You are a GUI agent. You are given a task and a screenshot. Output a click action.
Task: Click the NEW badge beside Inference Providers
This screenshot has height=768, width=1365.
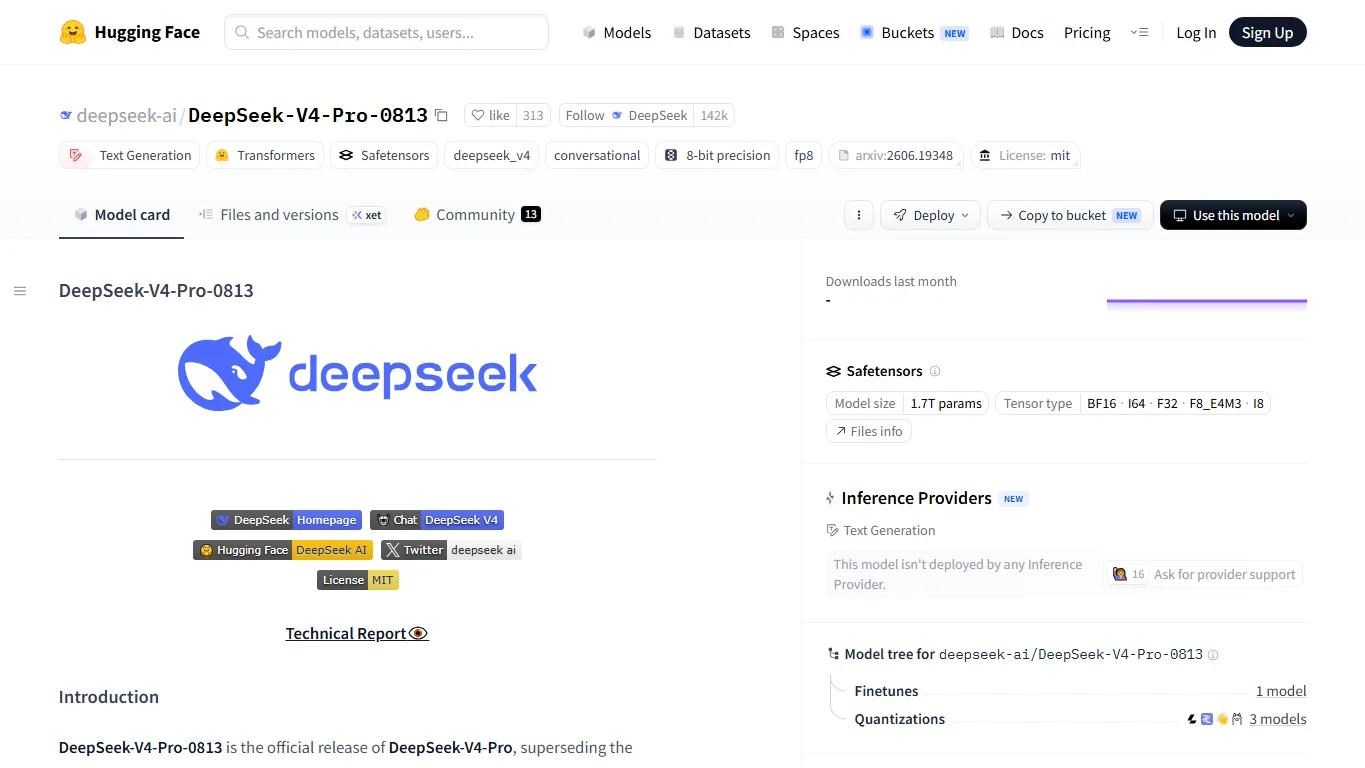coord(1014,499)
